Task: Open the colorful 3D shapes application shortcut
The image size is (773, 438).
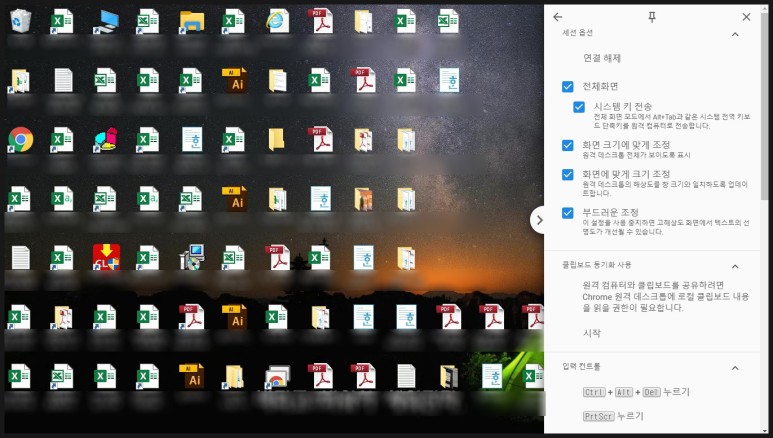Action: coord(106,140)
